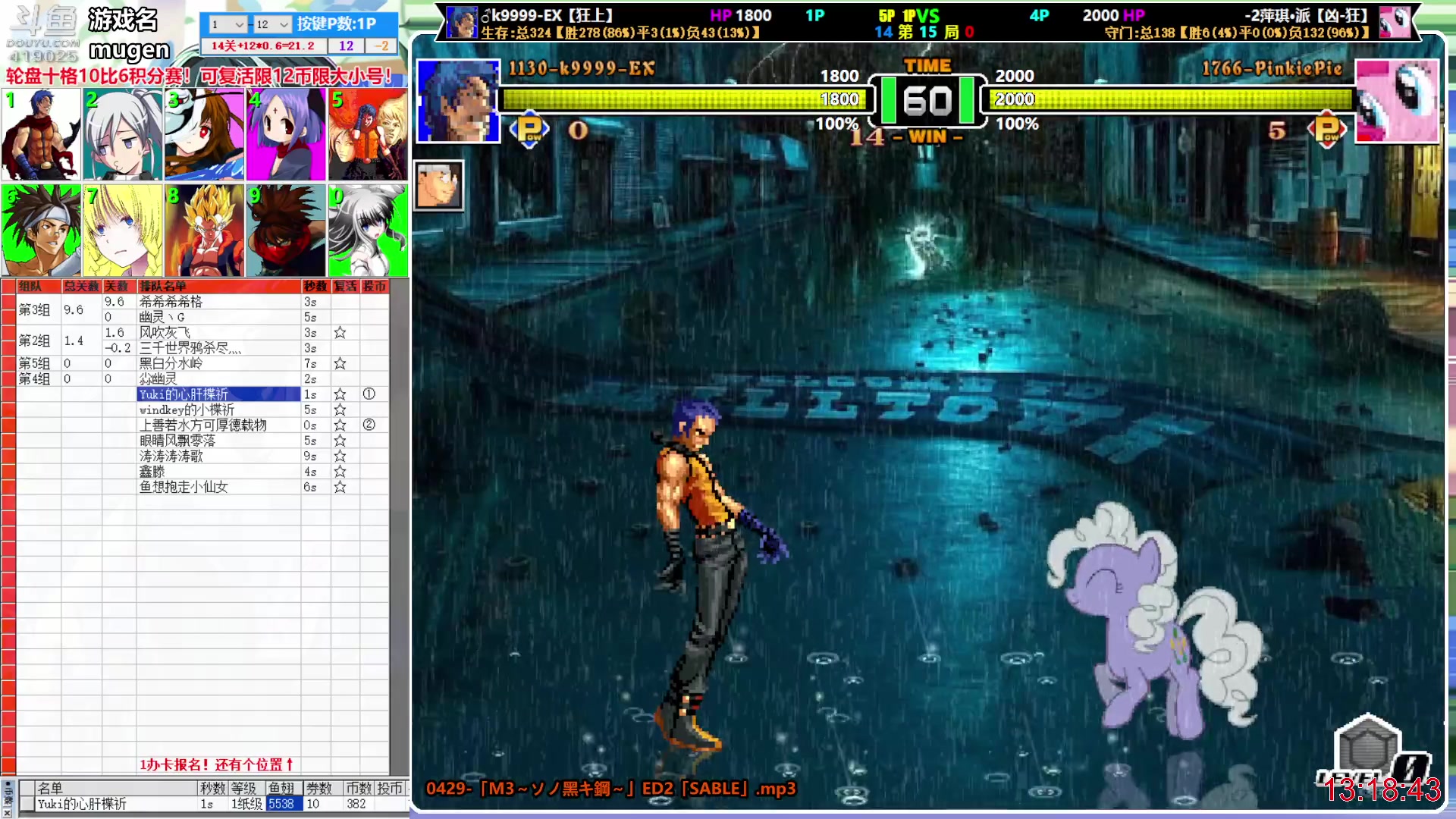Select queue row 黑白分水岭

218,363
